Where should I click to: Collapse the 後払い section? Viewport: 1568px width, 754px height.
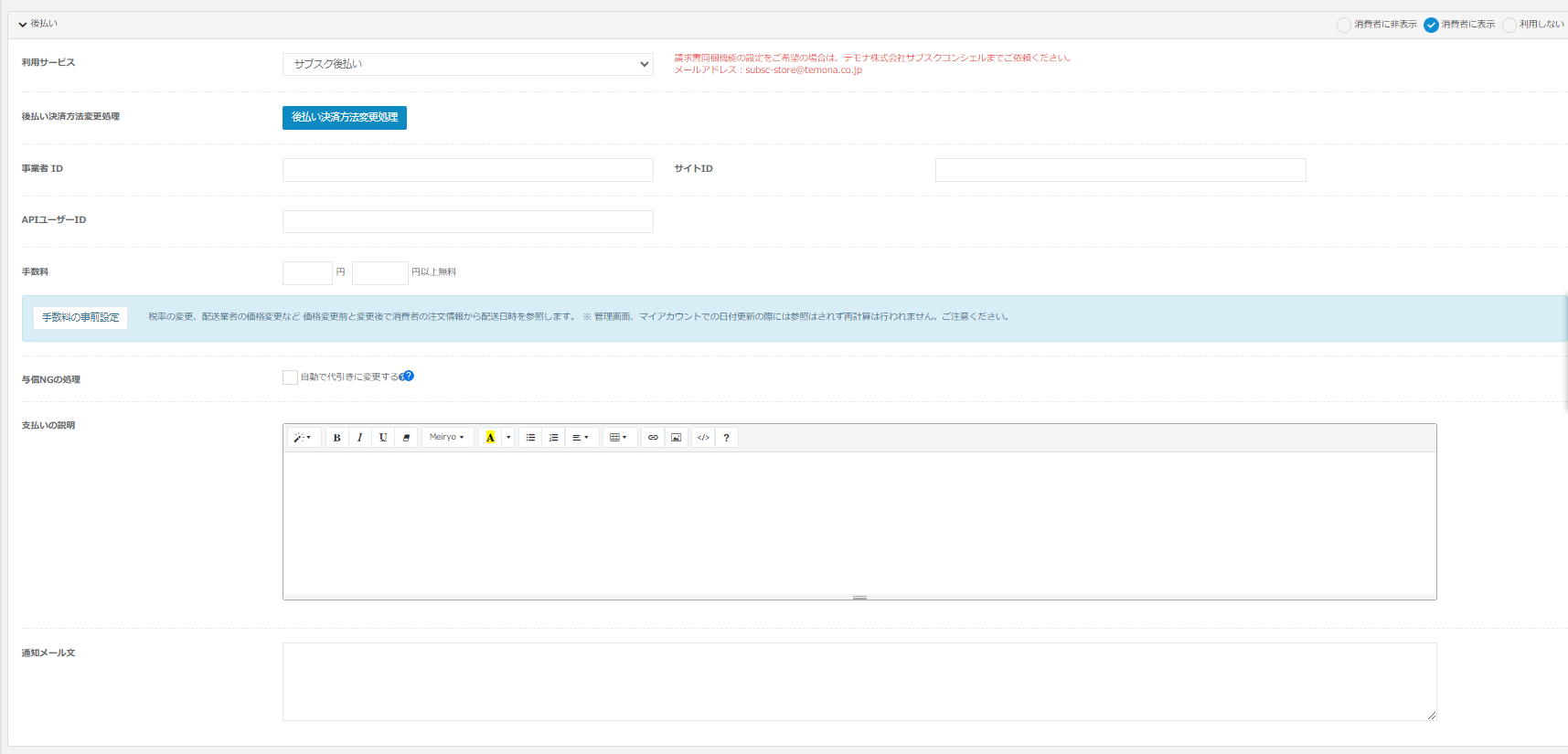point(23,25)
